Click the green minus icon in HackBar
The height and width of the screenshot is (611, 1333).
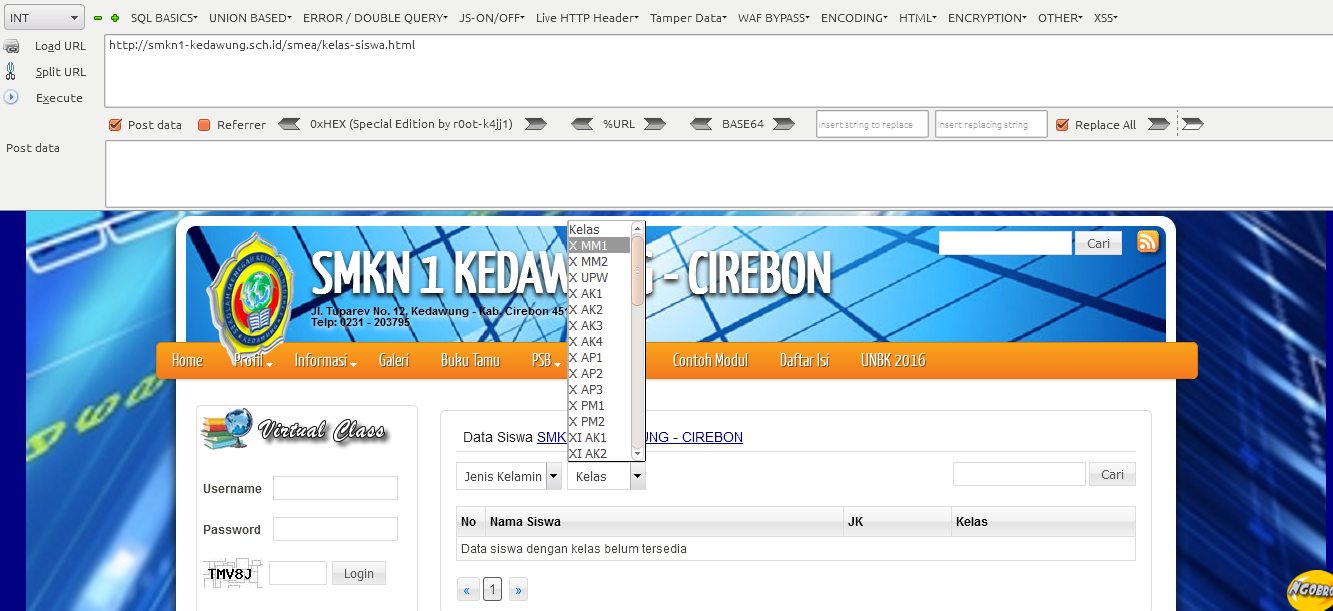(x=98, y=18)
